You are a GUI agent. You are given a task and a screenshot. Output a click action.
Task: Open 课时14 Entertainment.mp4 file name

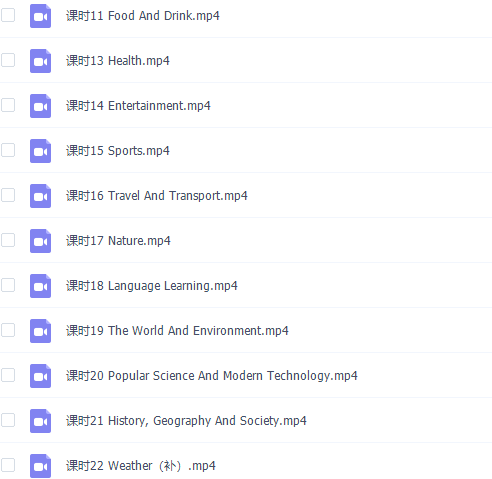(138, 106)
